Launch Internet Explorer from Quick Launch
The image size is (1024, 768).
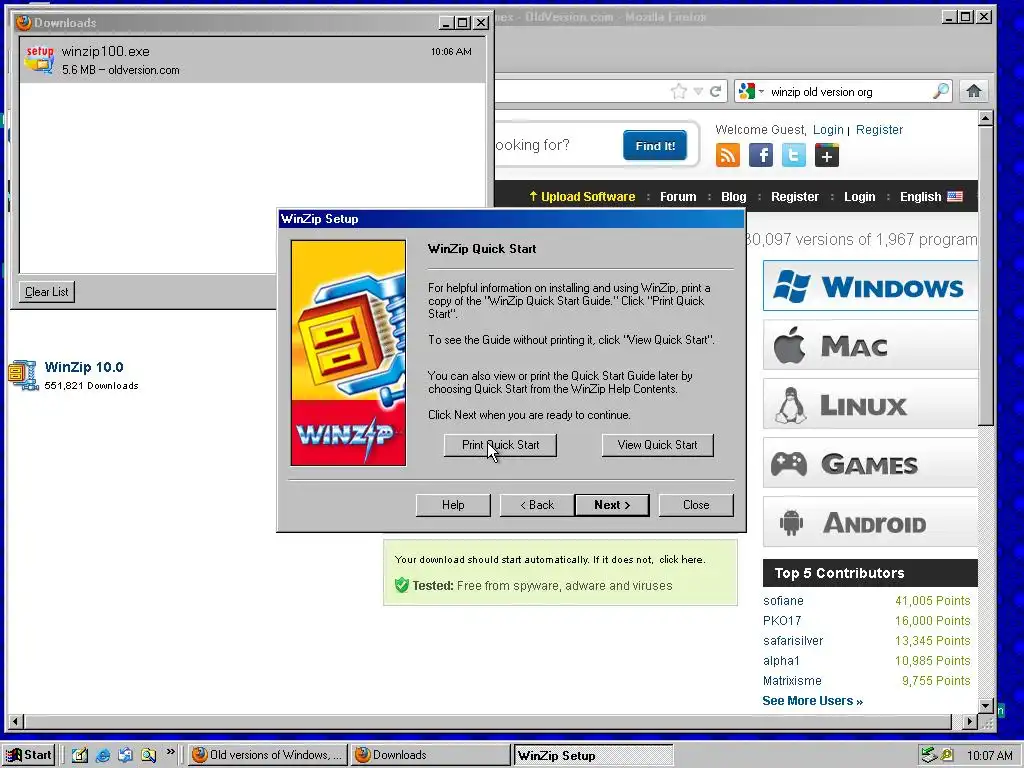point(103,755)
